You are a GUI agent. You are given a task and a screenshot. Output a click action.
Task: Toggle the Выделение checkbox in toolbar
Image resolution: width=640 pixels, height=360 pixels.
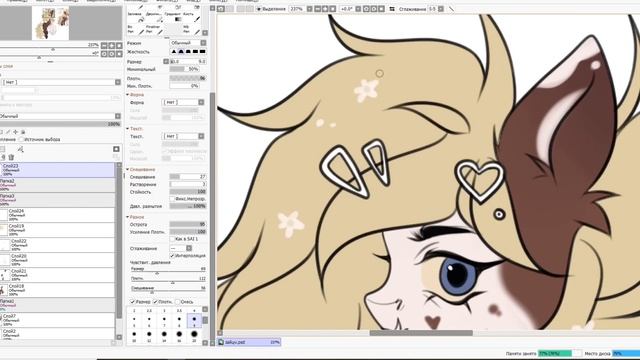coord(258,9)
